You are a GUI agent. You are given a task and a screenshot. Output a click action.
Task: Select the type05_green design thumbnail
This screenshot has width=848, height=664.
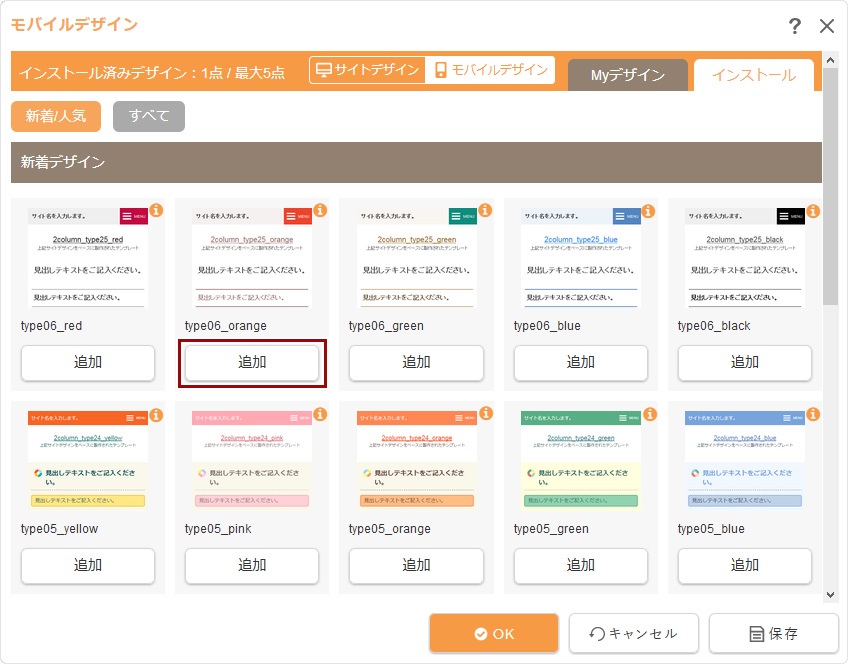(x=580, y=460)
